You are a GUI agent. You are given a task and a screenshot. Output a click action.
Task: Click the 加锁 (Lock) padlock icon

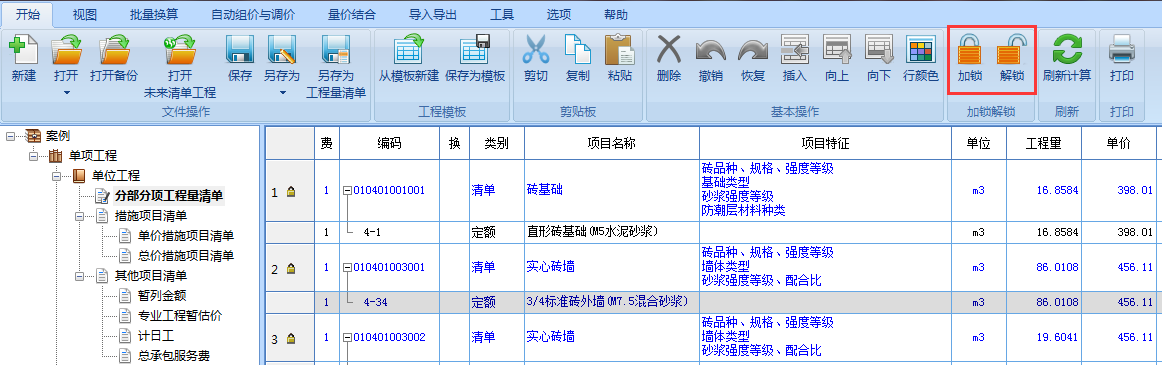969,50
